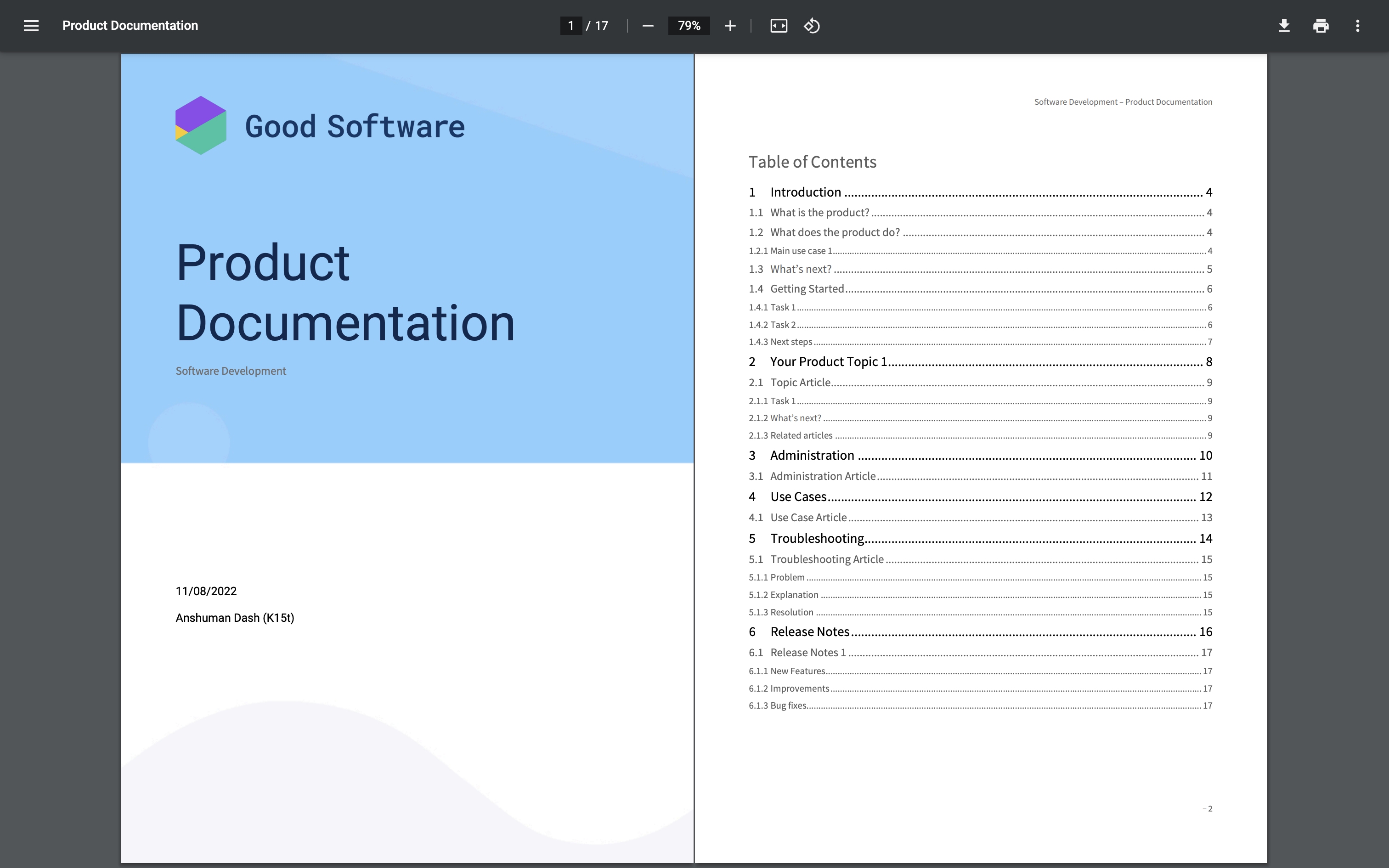1389x868 pixels.
Task: Click the zoom in plus icon
Action: point(730,26)
